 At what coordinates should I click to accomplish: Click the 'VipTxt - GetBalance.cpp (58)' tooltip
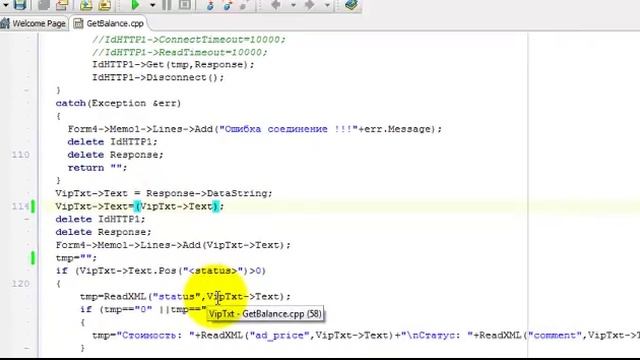point(265,314)
